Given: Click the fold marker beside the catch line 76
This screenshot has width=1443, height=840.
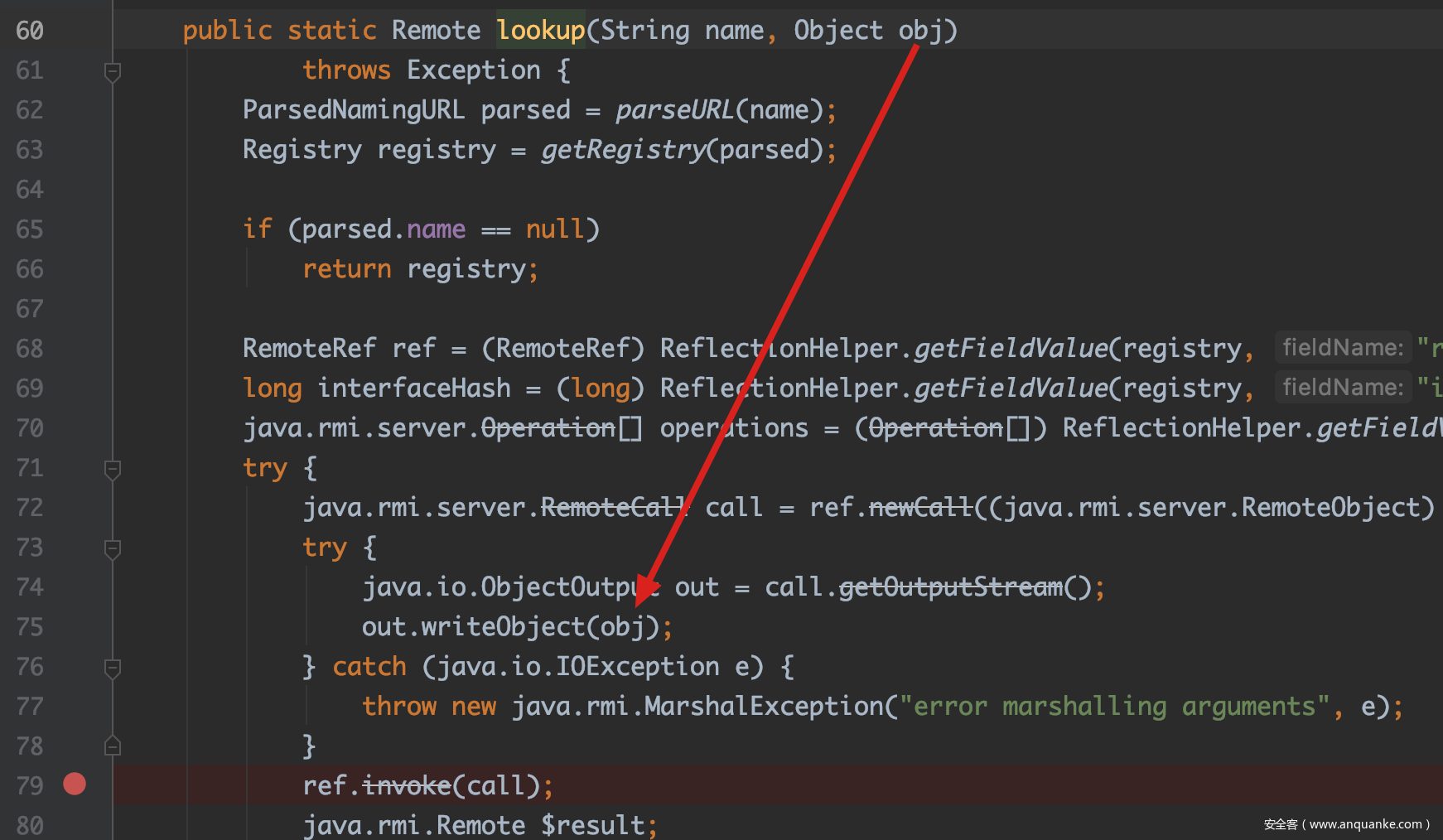Looking at the screenshot, I should coord(113,668).
